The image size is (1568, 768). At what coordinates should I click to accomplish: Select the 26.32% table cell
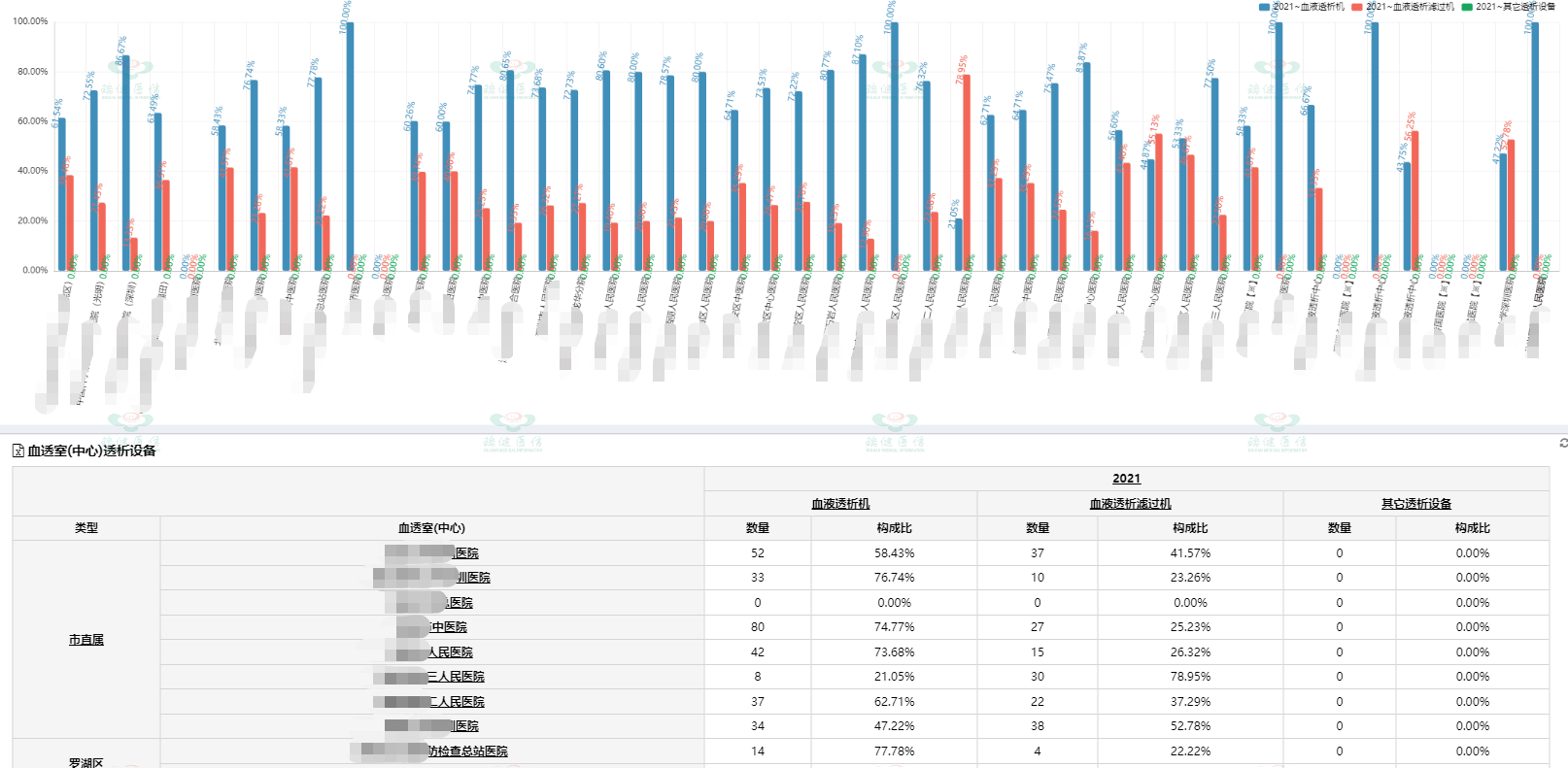pos(1190,652)
